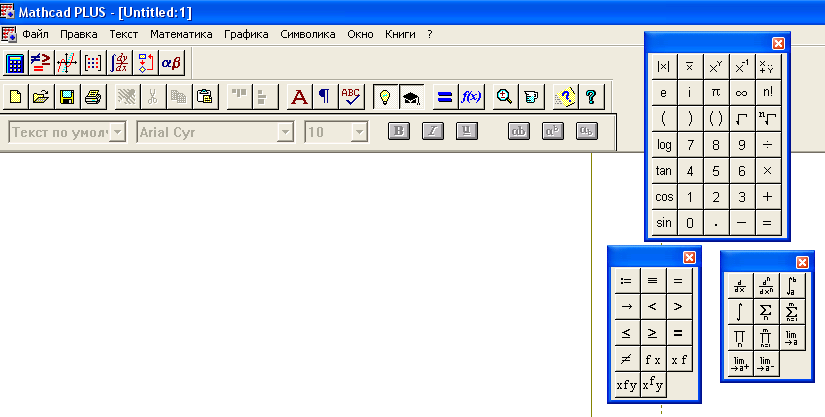Insert summation with range n=1 operator
825x417 pixels.
(791, 311)
